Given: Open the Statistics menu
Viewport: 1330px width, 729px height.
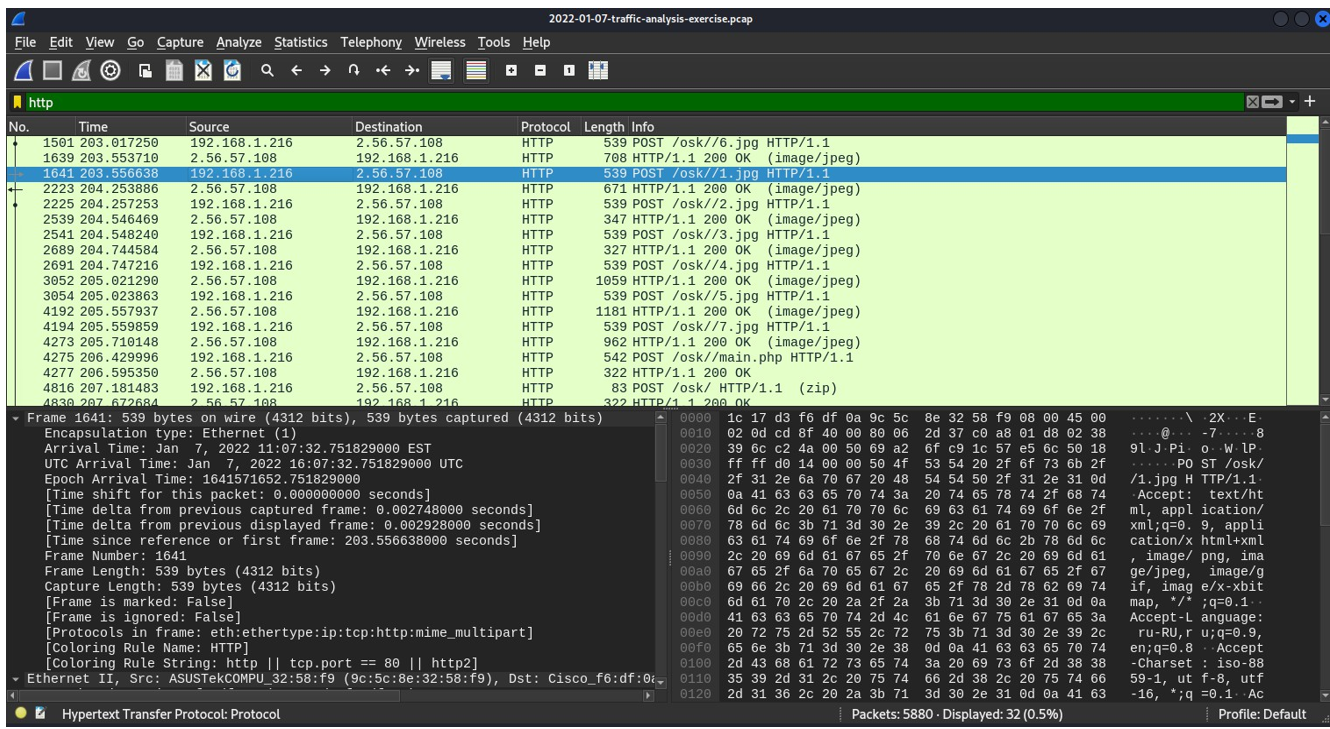Looking at the screenshot, I should [x=300, y=42].
